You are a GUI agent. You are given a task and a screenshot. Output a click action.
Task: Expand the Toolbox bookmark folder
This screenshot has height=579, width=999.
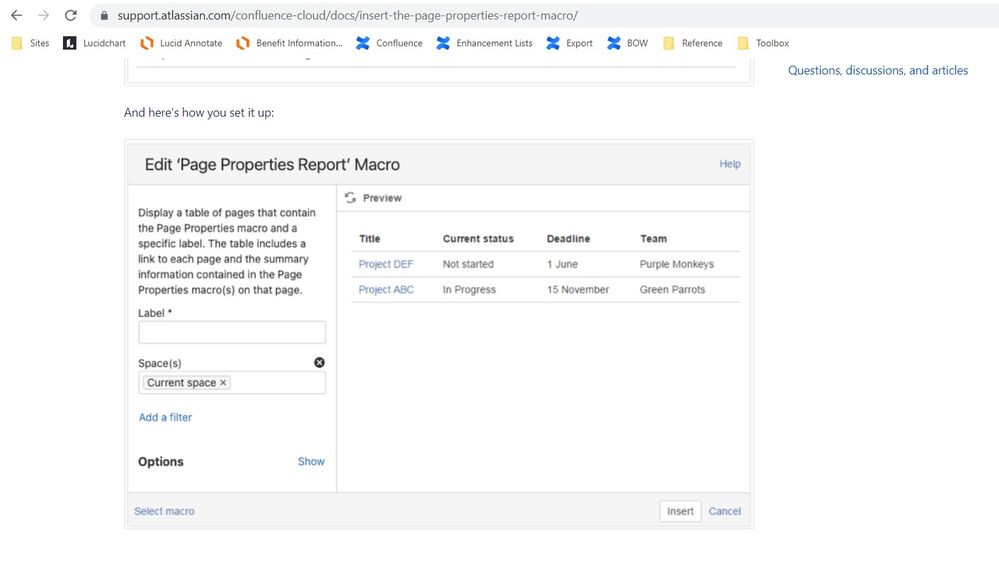[763, 43]
